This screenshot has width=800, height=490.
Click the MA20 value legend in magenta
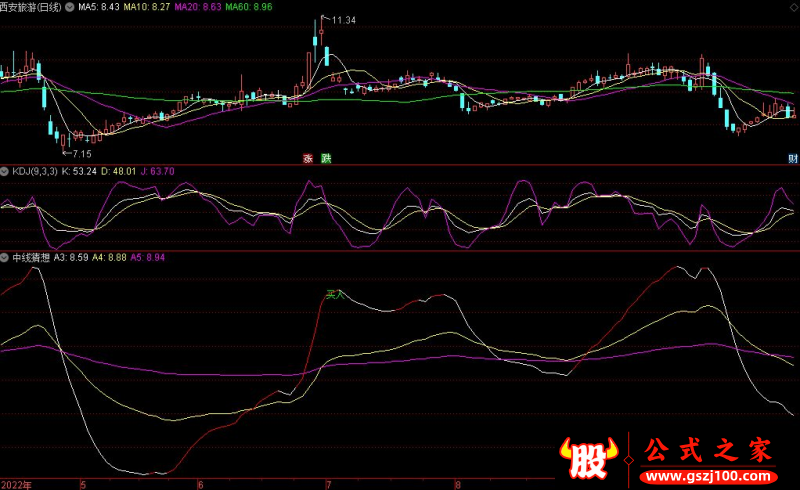point(197,7)
